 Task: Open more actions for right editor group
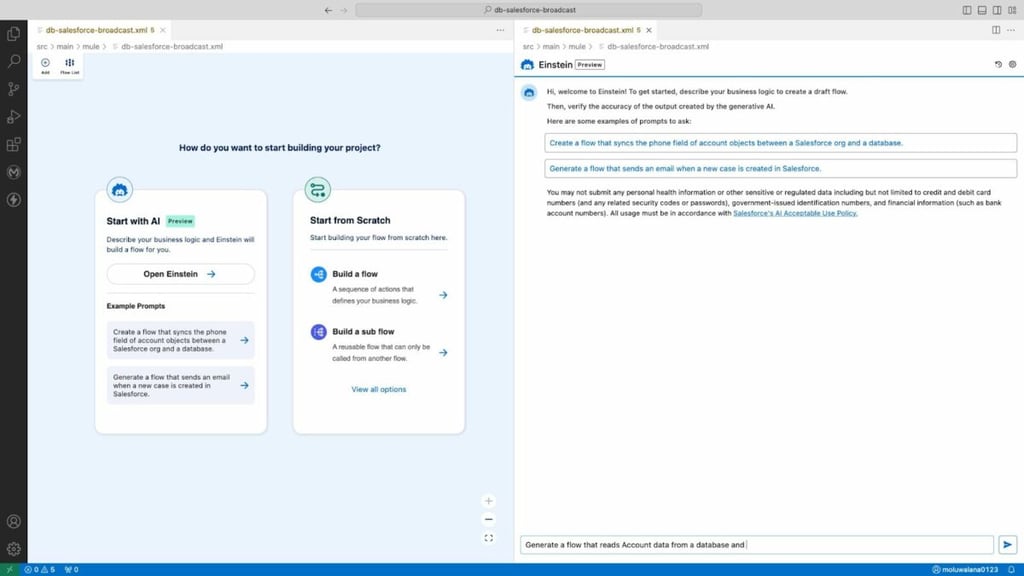[x=1011, y=30]
